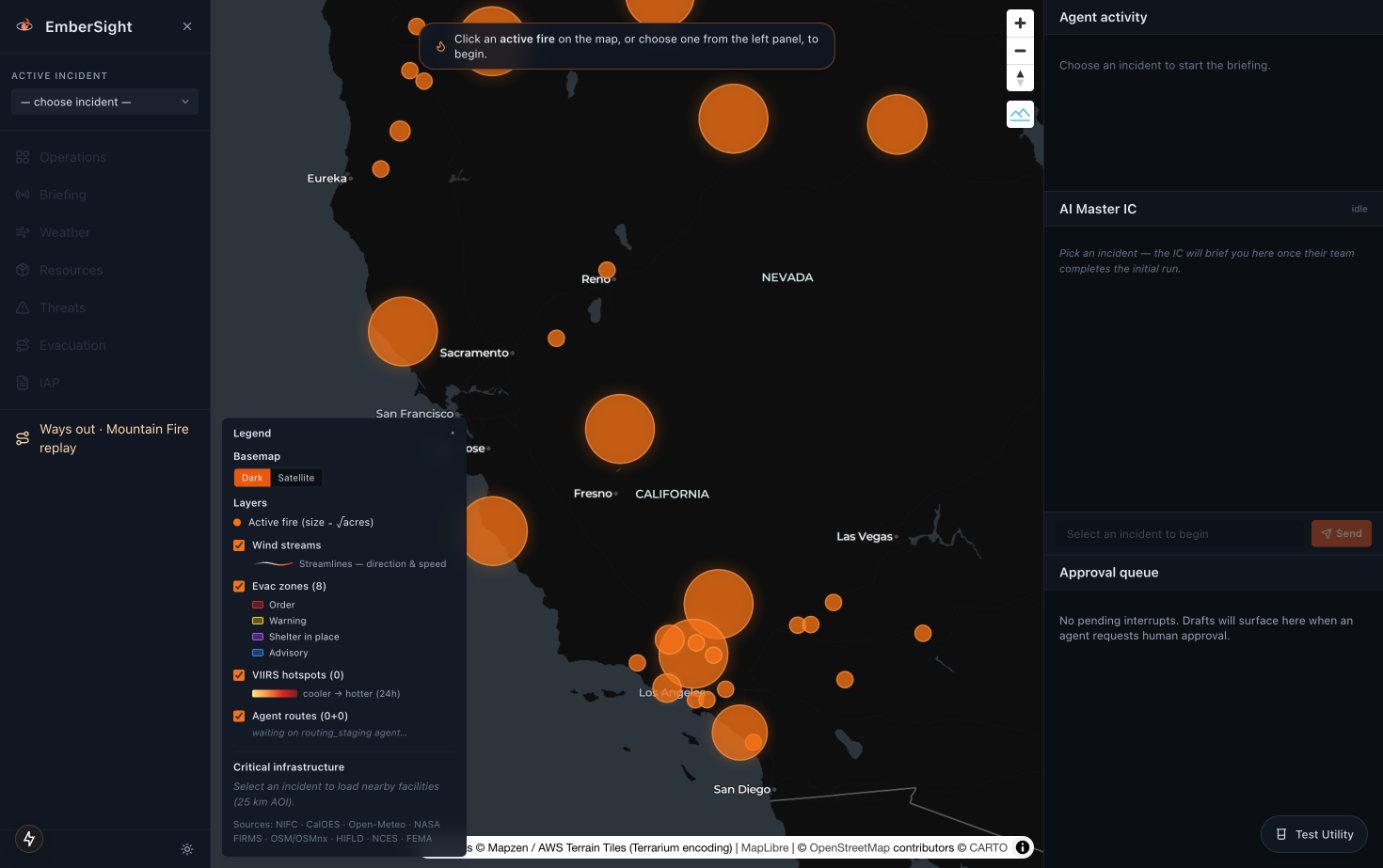Click the Active fire orange legend dot

(x=237, y=522)
